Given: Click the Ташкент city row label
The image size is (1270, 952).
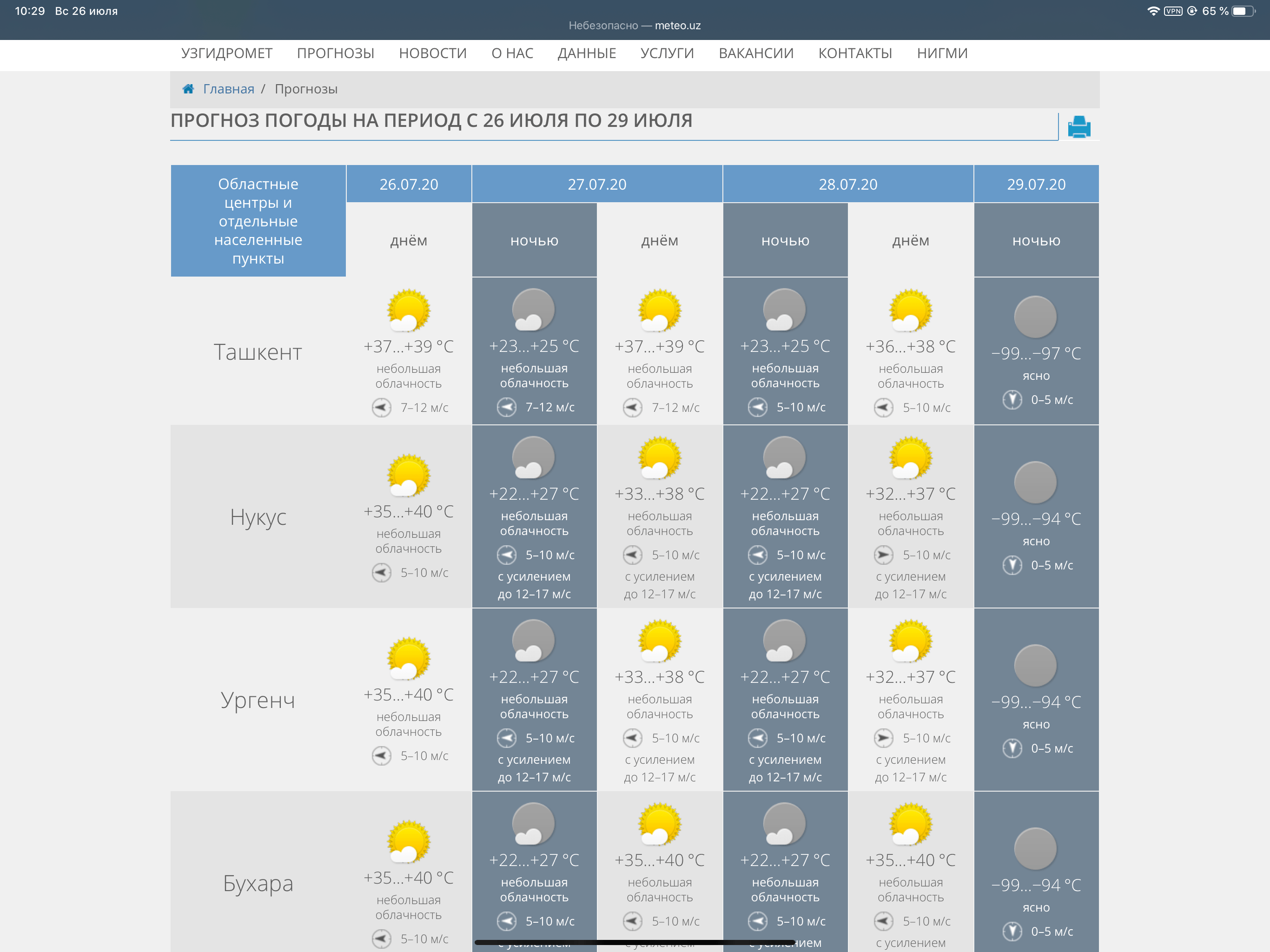Looking at the screenshot, I should (258, 352).
